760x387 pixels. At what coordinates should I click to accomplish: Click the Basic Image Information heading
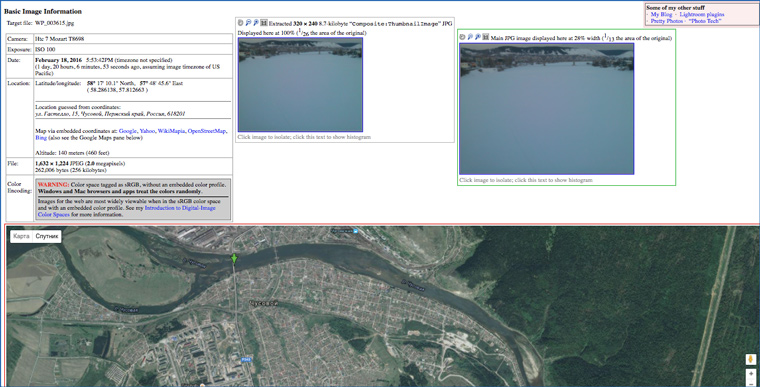pos(43,11)
